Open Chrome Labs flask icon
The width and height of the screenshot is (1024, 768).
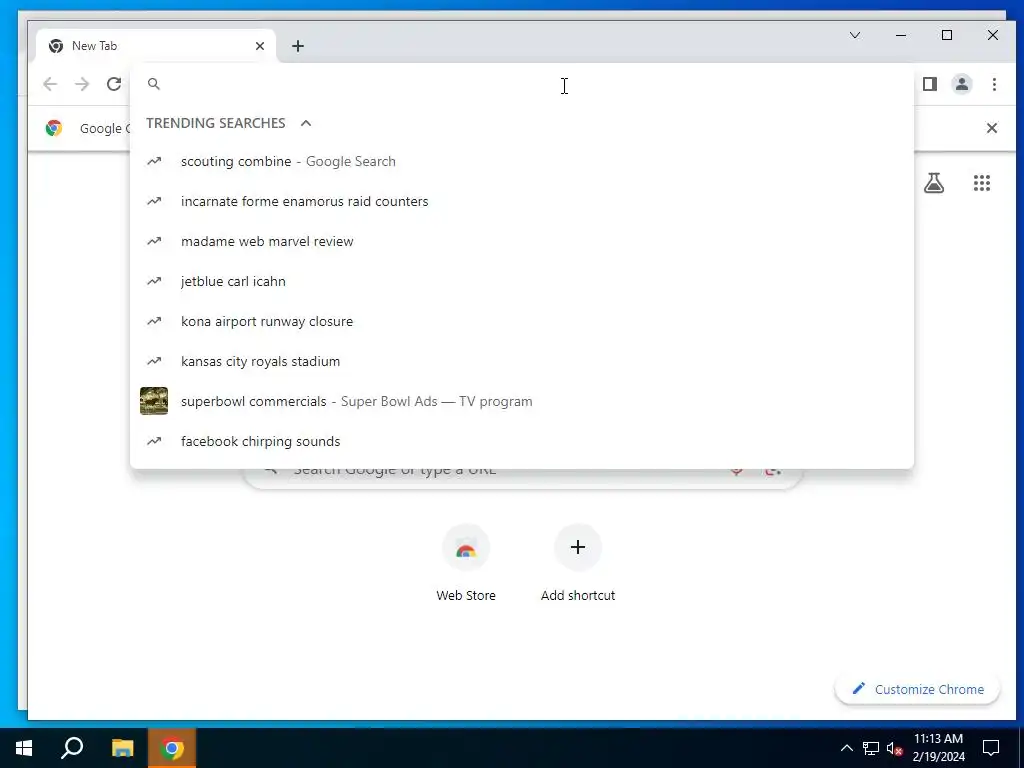click(x=934, y=183)
